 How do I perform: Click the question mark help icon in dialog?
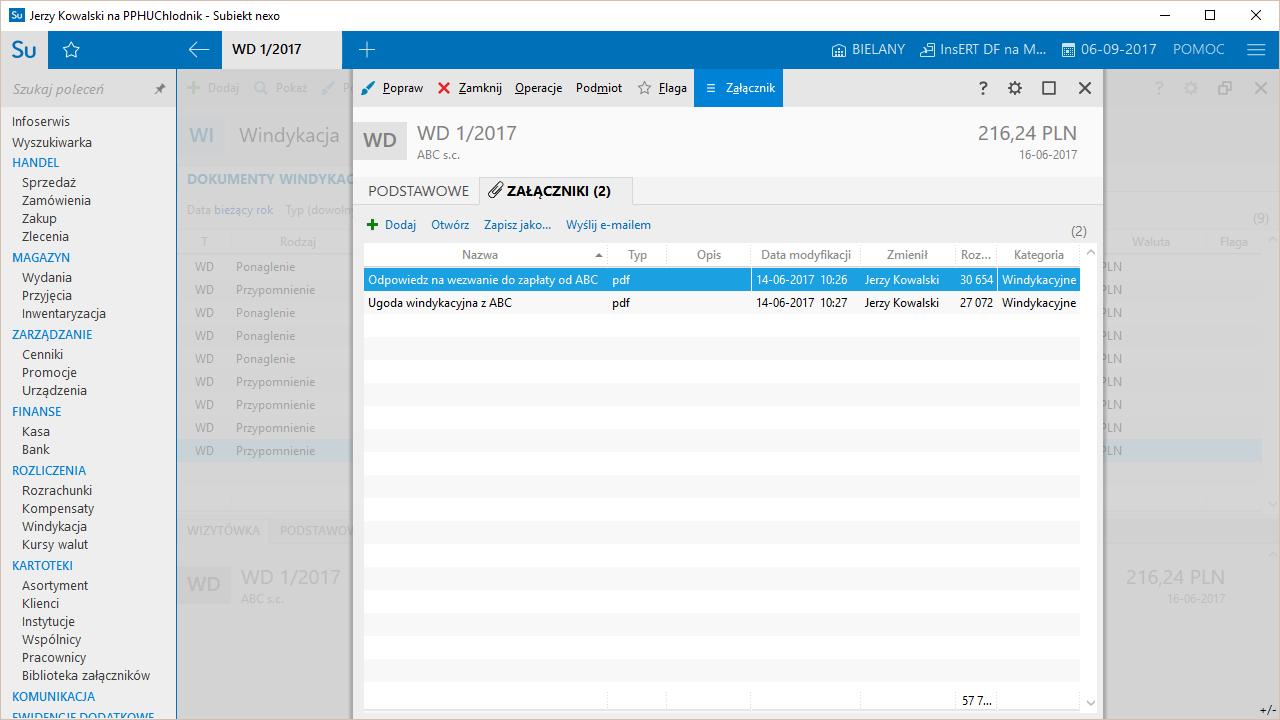(x=982, y=88)
